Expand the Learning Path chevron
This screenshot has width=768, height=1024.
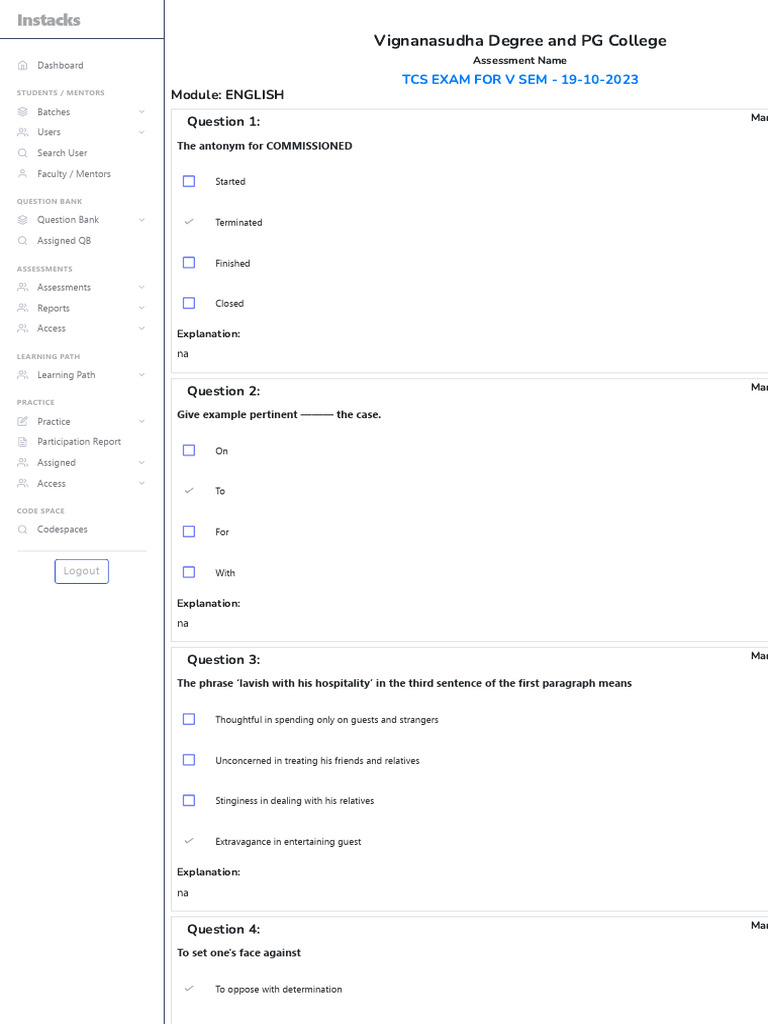(142, 375)
